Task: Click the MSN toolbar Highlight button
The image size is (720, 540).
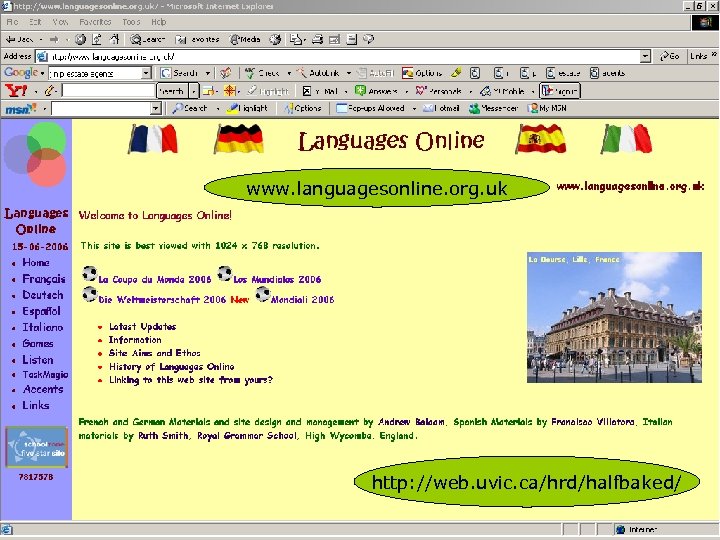Action: (x=248, y=108)
